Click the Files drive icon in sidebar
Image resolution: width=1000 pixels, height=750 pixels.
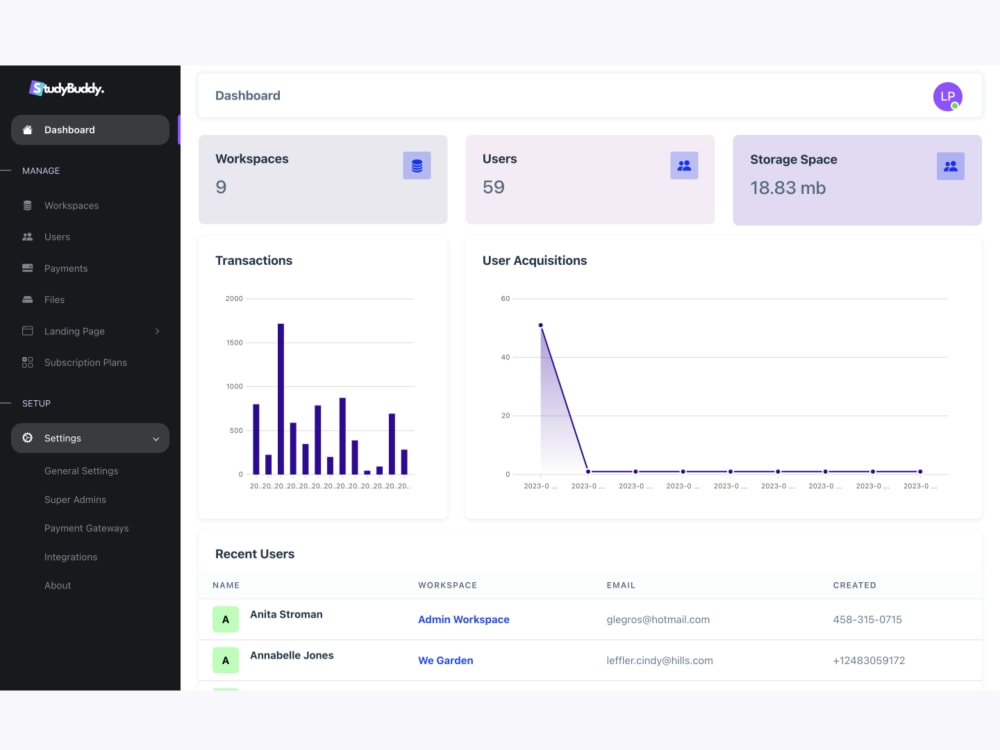(27, 299)
